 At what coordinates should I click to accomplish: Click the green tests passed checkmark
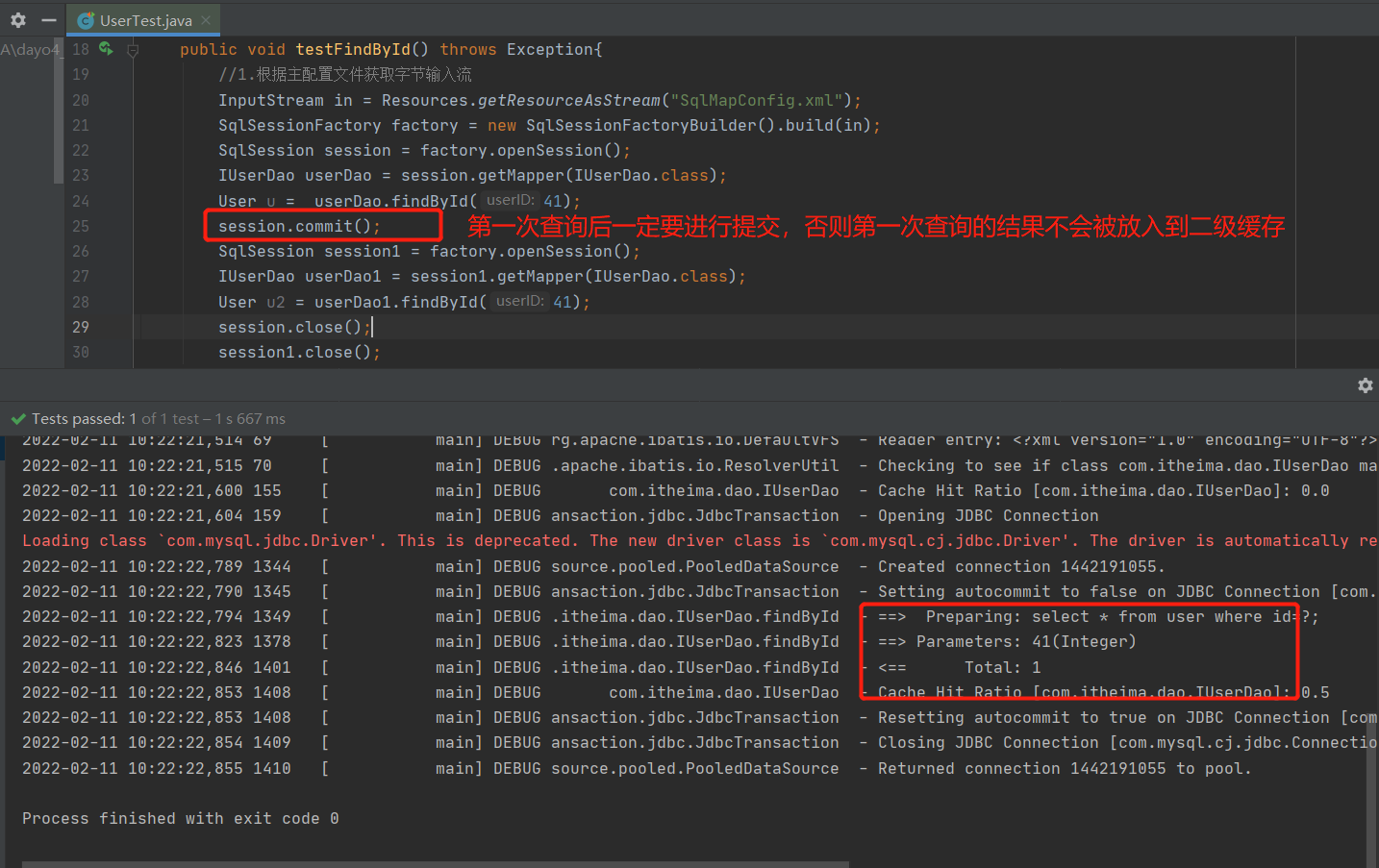[18, 419]
